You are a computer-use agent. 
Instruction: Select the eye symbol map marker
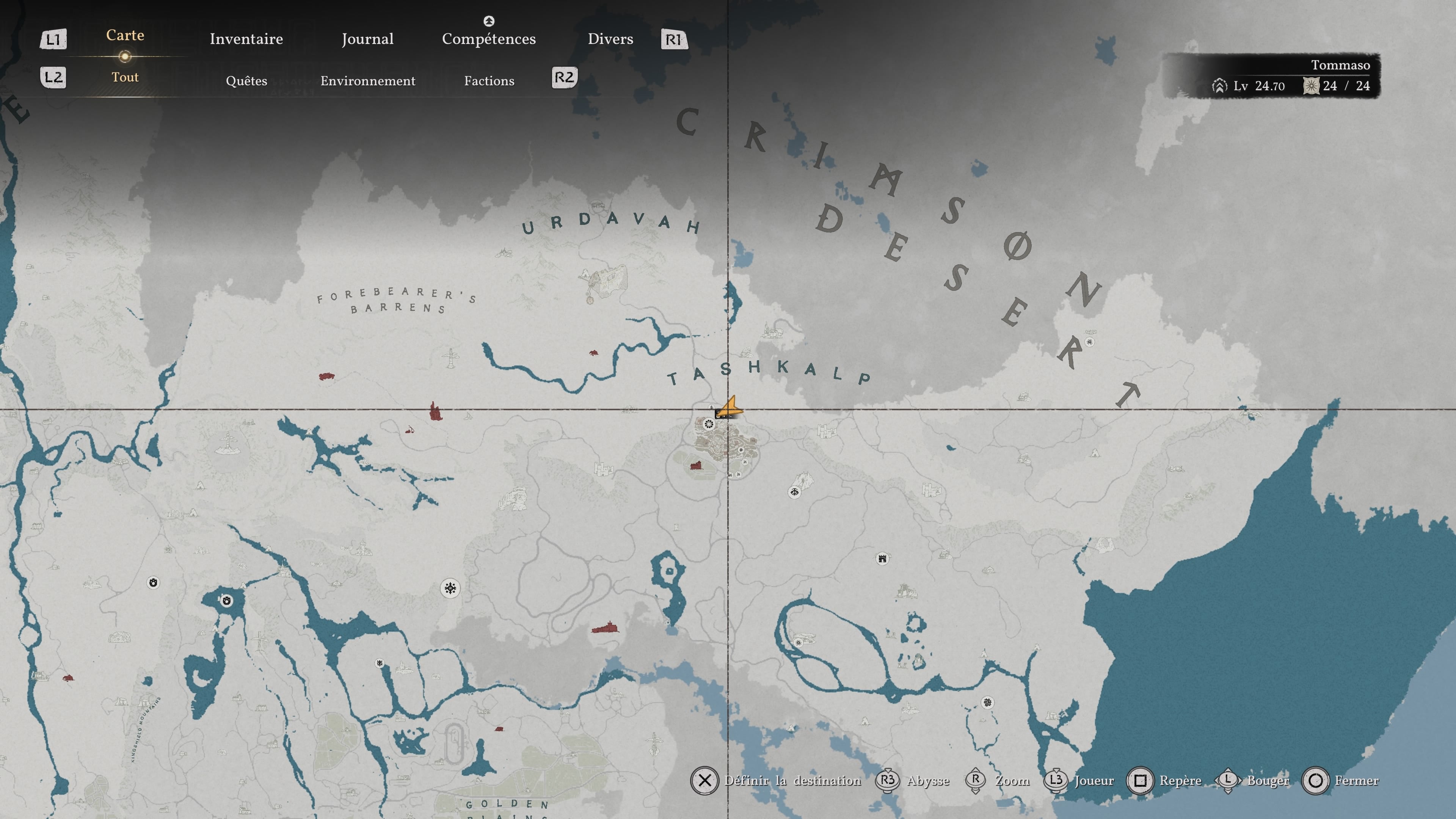click(795, 492)
